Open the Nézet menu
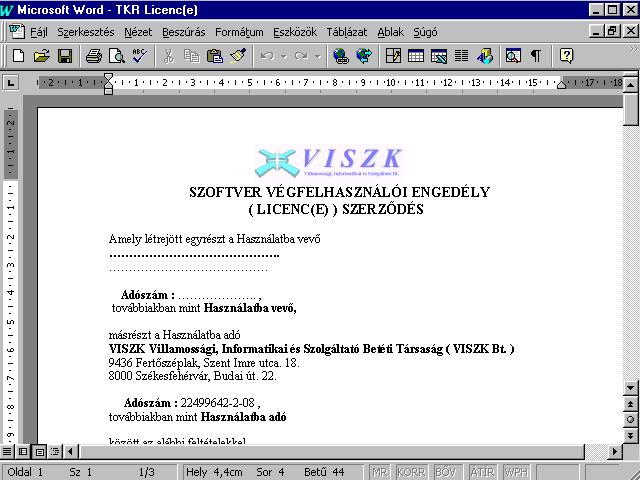This screenshot has height=480, width=640. tap(138, 32)
